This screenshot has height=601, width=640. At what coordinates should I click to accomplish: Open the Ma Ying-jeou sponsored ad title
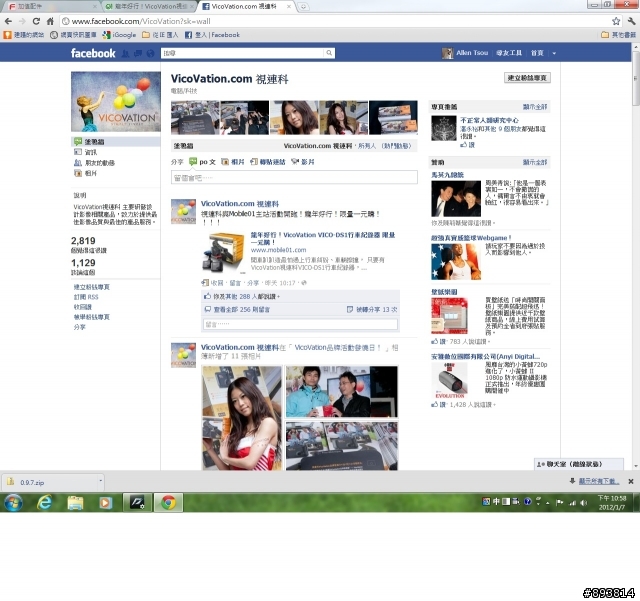[x=447, y=175]
